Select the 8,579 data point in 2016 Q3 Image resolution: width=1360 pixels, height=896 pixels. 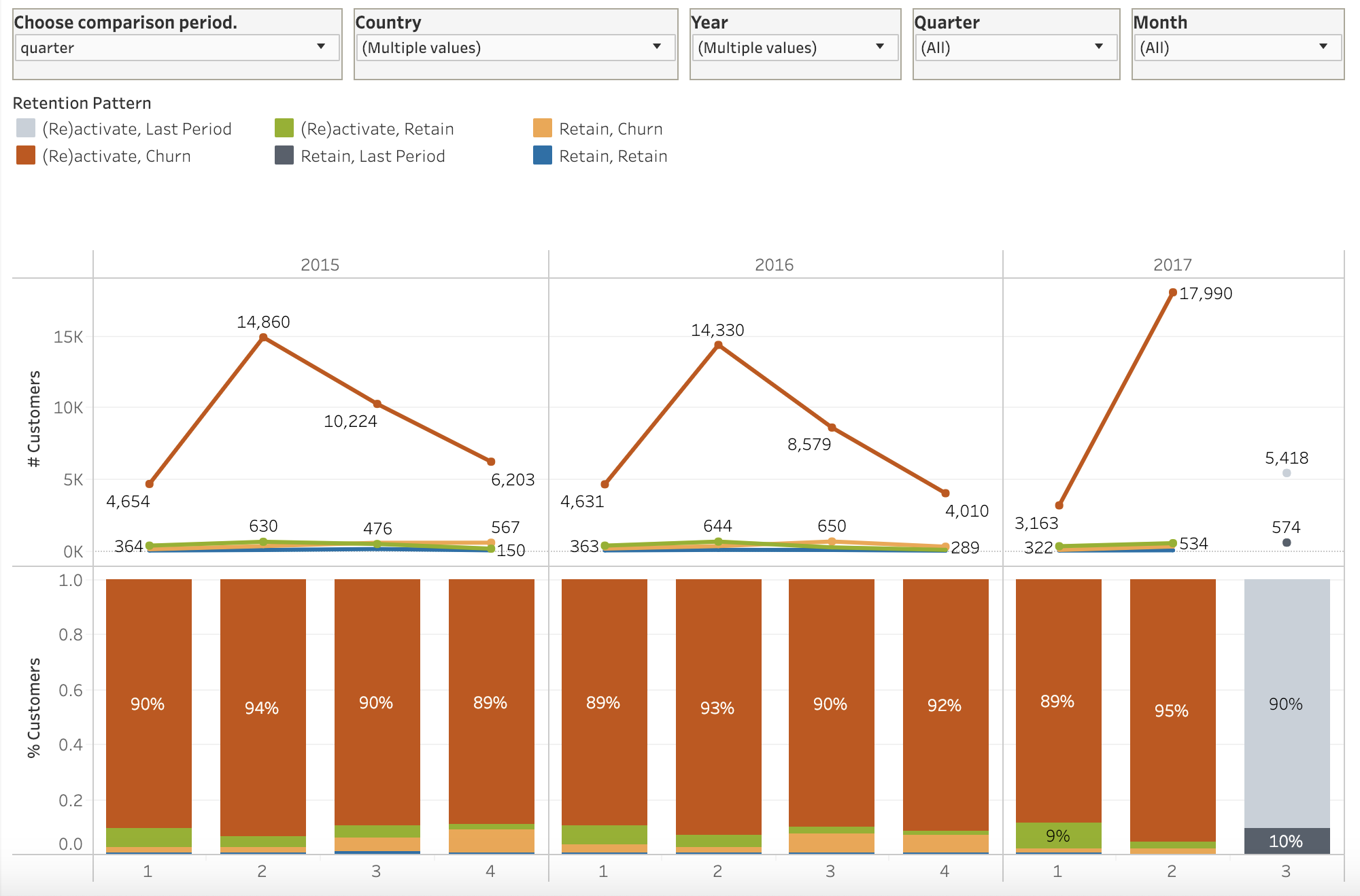point(832,428)
